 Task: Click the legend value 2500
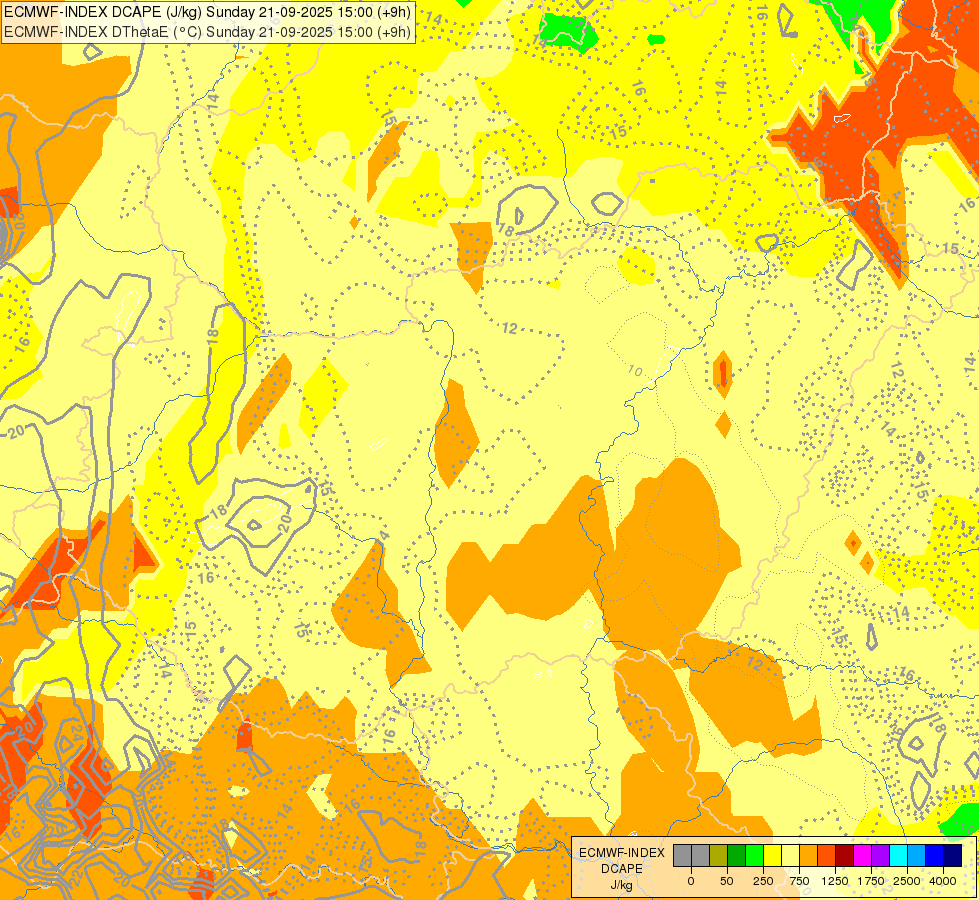point(907,881)
